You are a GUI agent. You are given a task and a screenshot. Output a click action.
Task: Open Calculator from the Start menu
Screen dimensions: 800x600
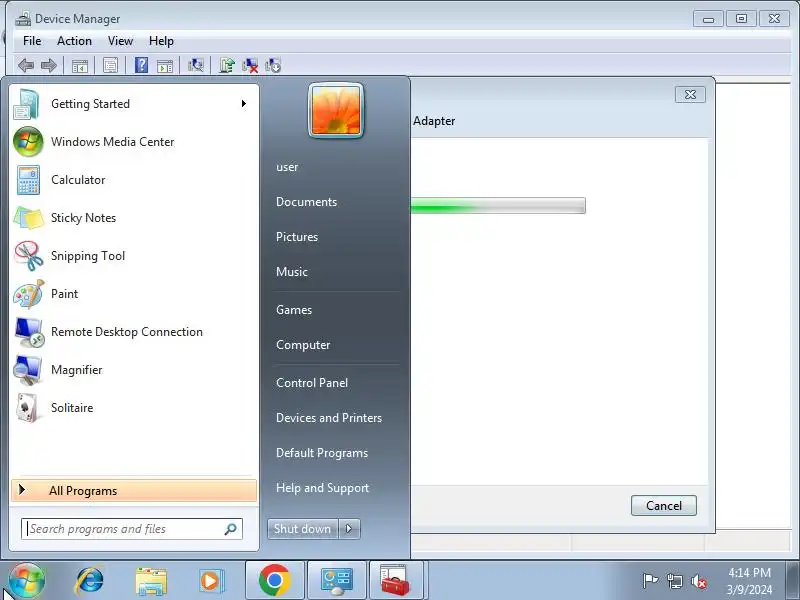(x=133, y=180)
